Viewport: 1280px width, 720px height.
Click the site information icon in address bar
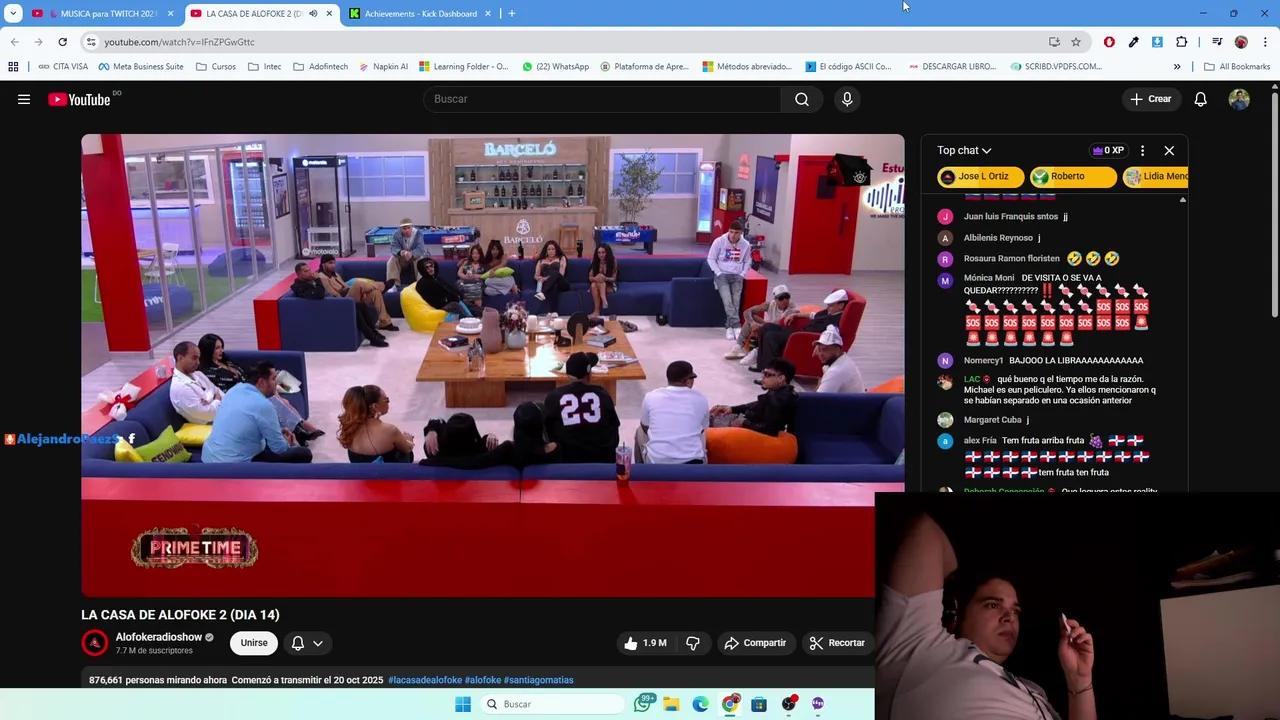tap(91, 42)
